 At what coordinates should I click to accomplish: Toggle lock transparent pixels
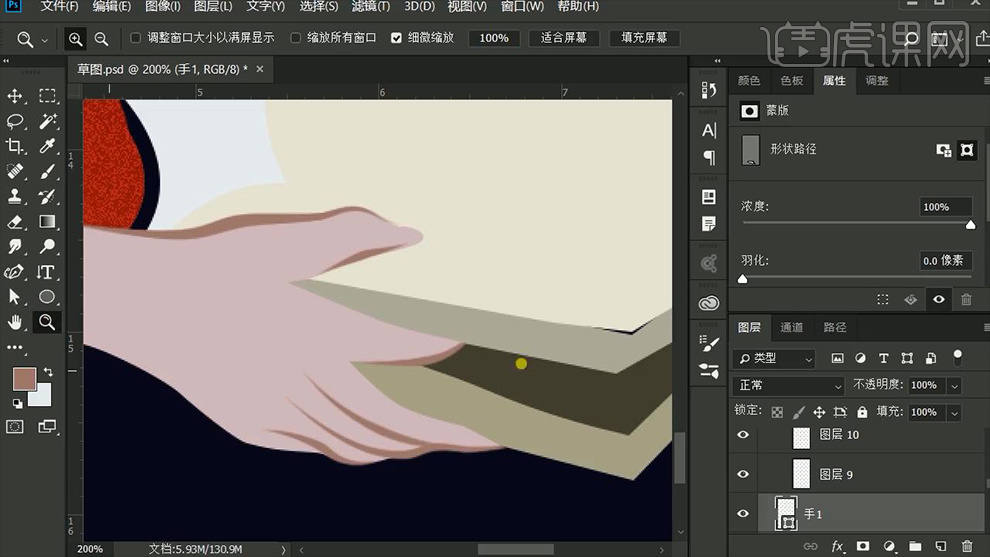[x=777, y=412]
